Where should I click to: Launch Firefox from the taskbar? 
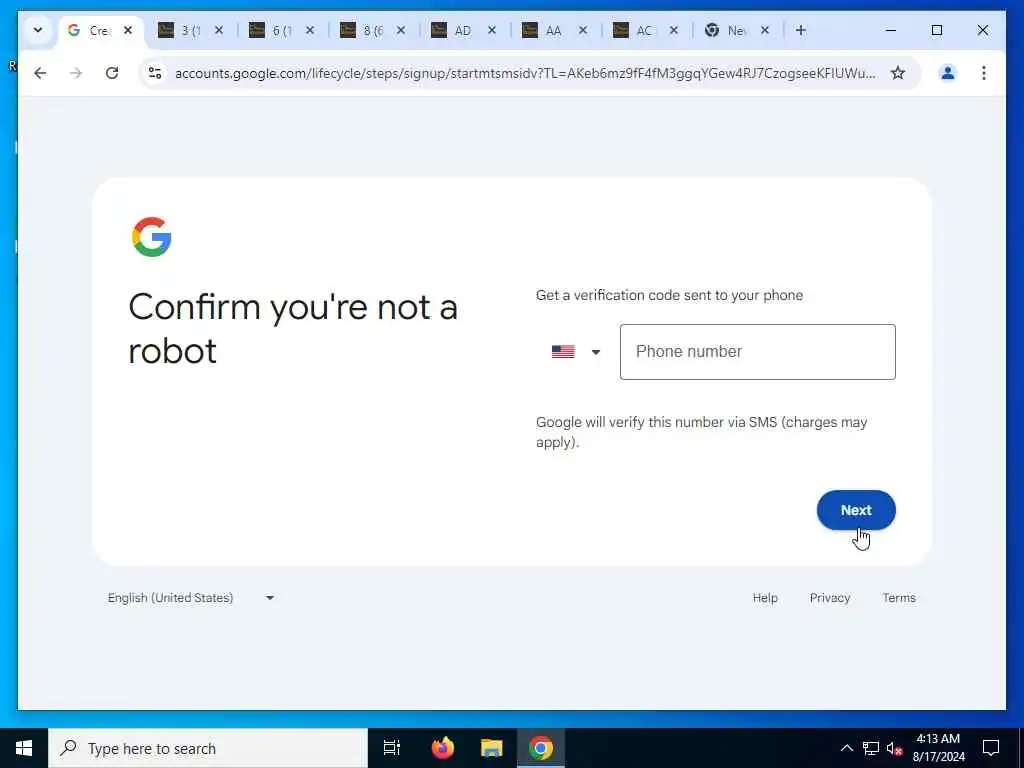[x=443, y=748]
